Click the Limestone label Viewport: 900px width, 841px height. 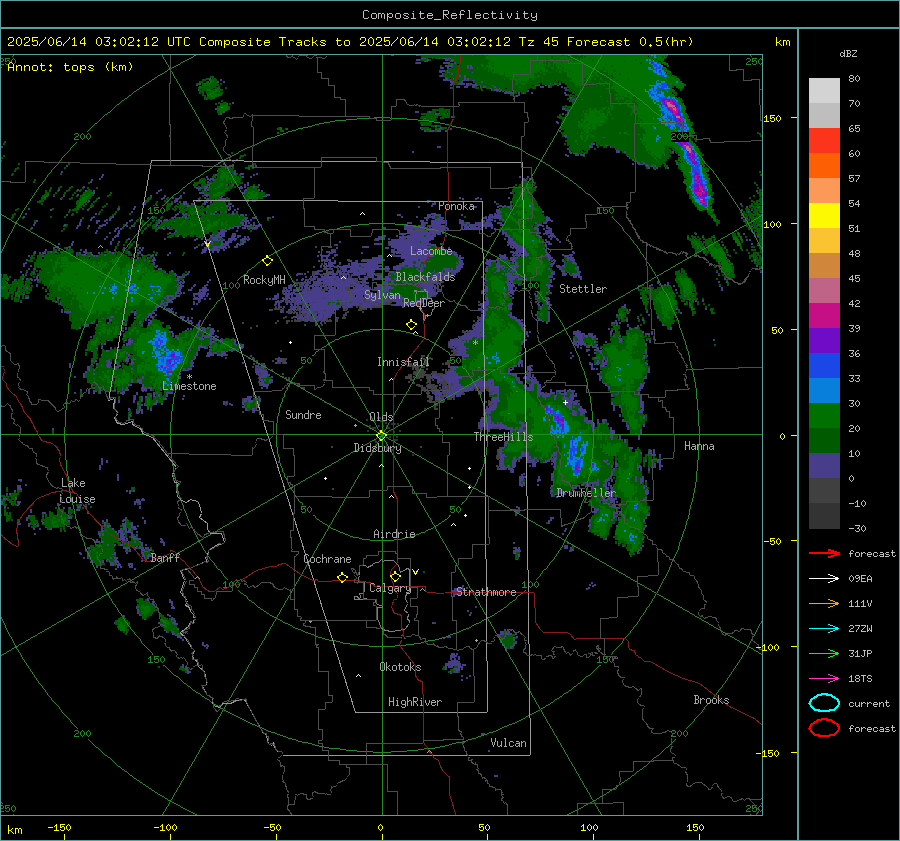[x=189, y=386]
